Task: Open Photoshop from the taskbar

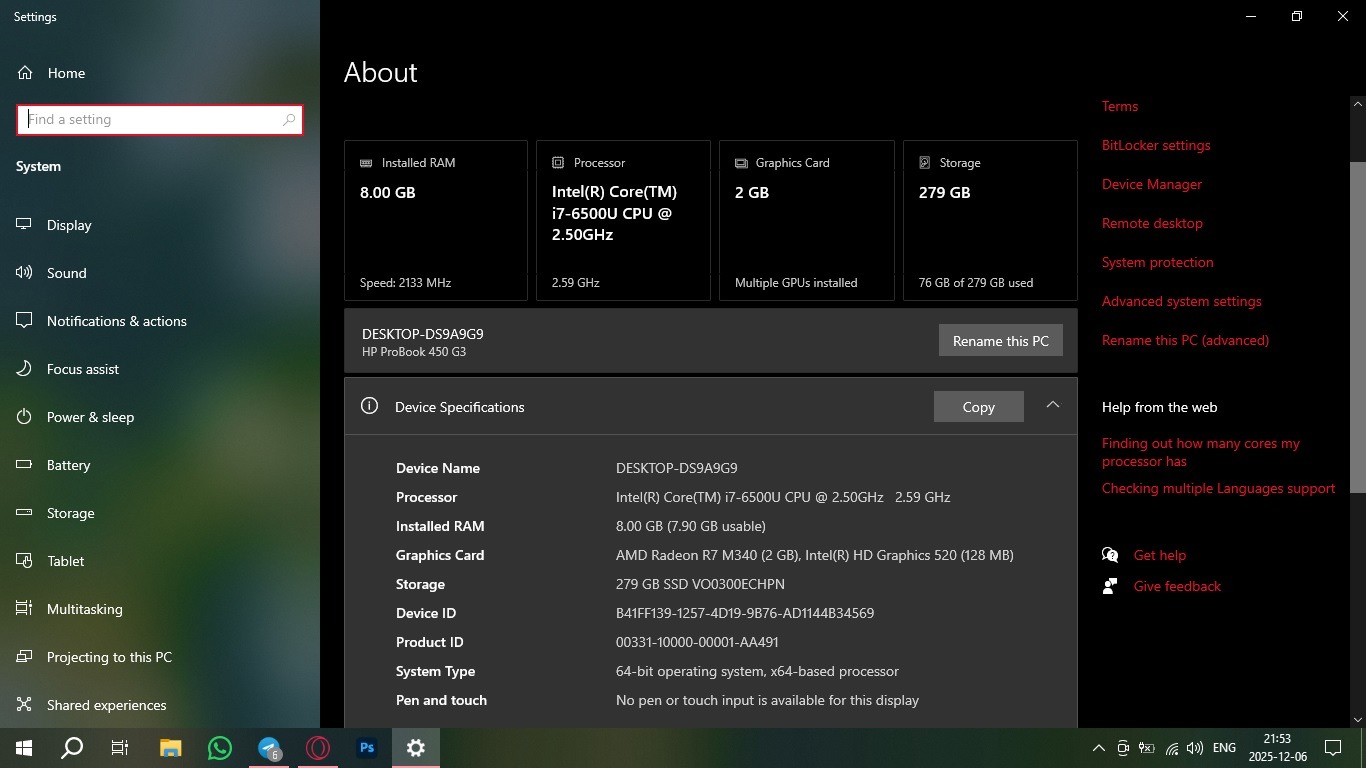Action: [367, 747]
